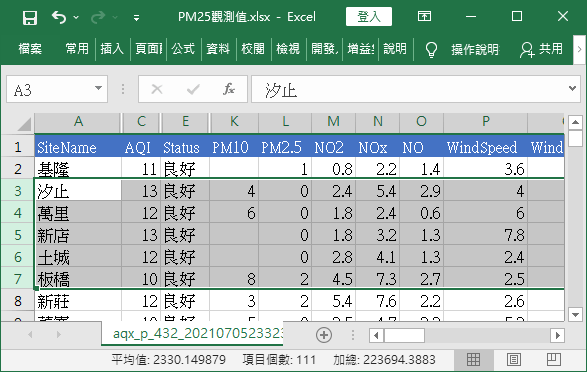
Task: Click the vertical scrollbar down arrow
Action: pyautogui.click(x=575, y=314)
